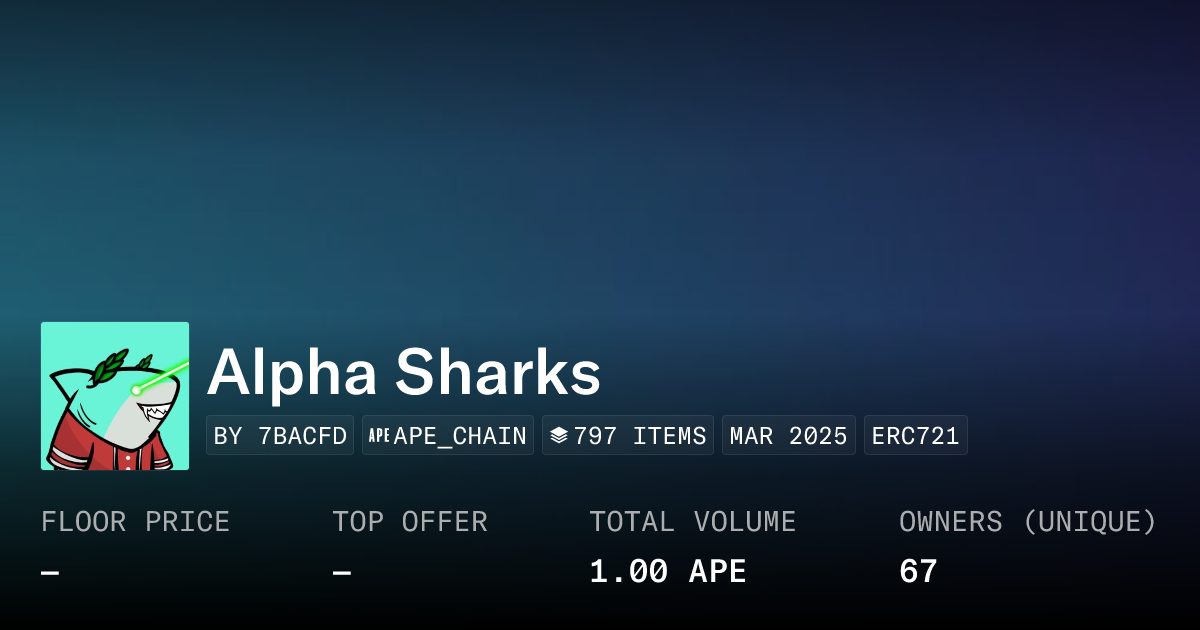Select the TOP OFFER label

pyautogui.click(x=410, y=522)
